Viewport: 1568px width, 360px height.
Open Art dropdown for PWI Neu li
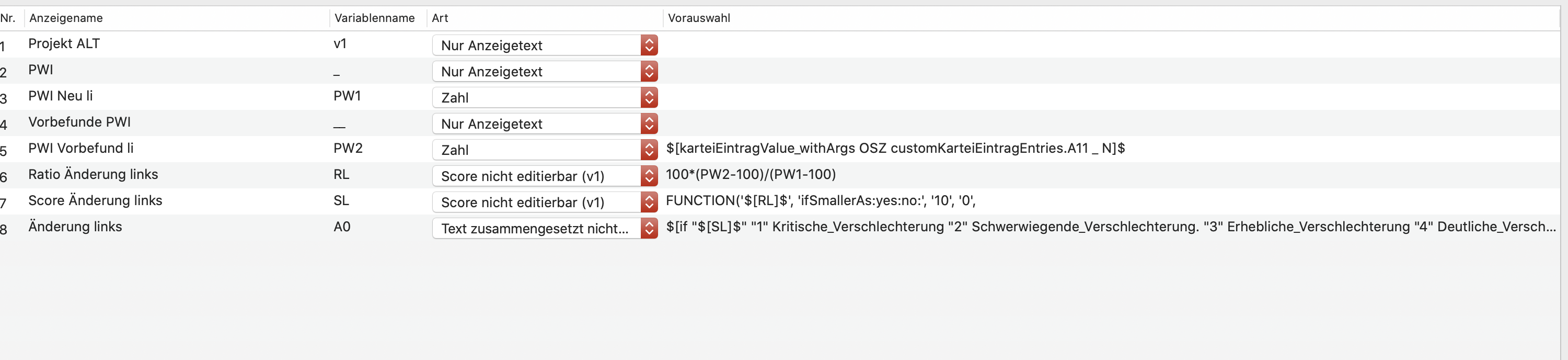[x=545, y=97]
